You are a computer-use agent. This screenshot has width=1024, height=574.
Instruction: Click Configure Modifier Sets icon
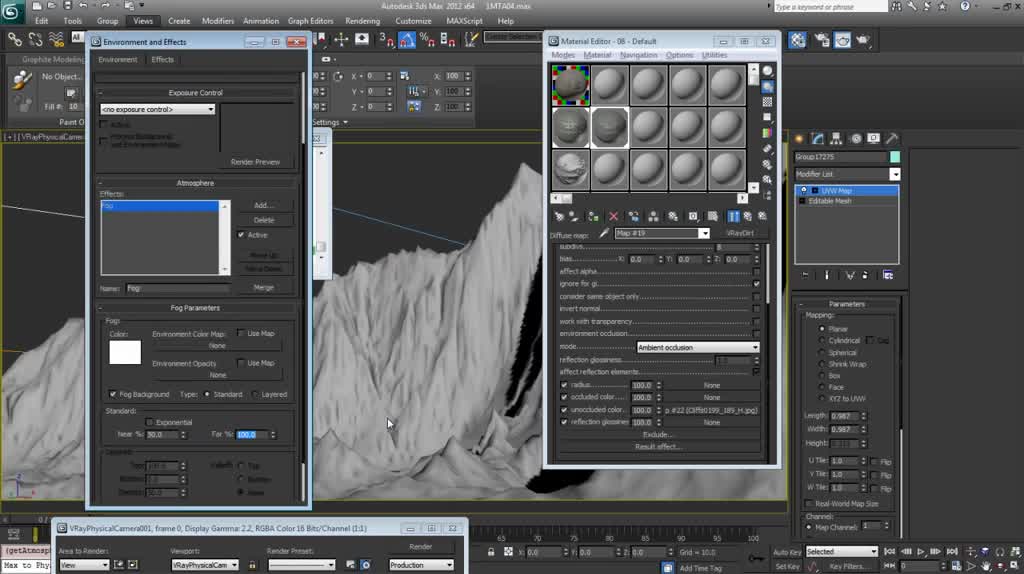(x=888, y=276)
